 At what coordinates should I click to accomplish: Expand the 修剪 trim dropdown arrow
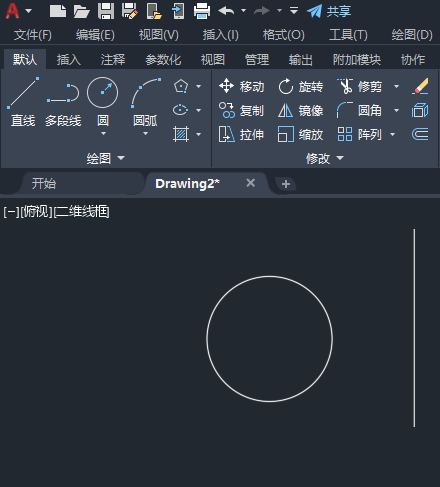tap(396, 86)
